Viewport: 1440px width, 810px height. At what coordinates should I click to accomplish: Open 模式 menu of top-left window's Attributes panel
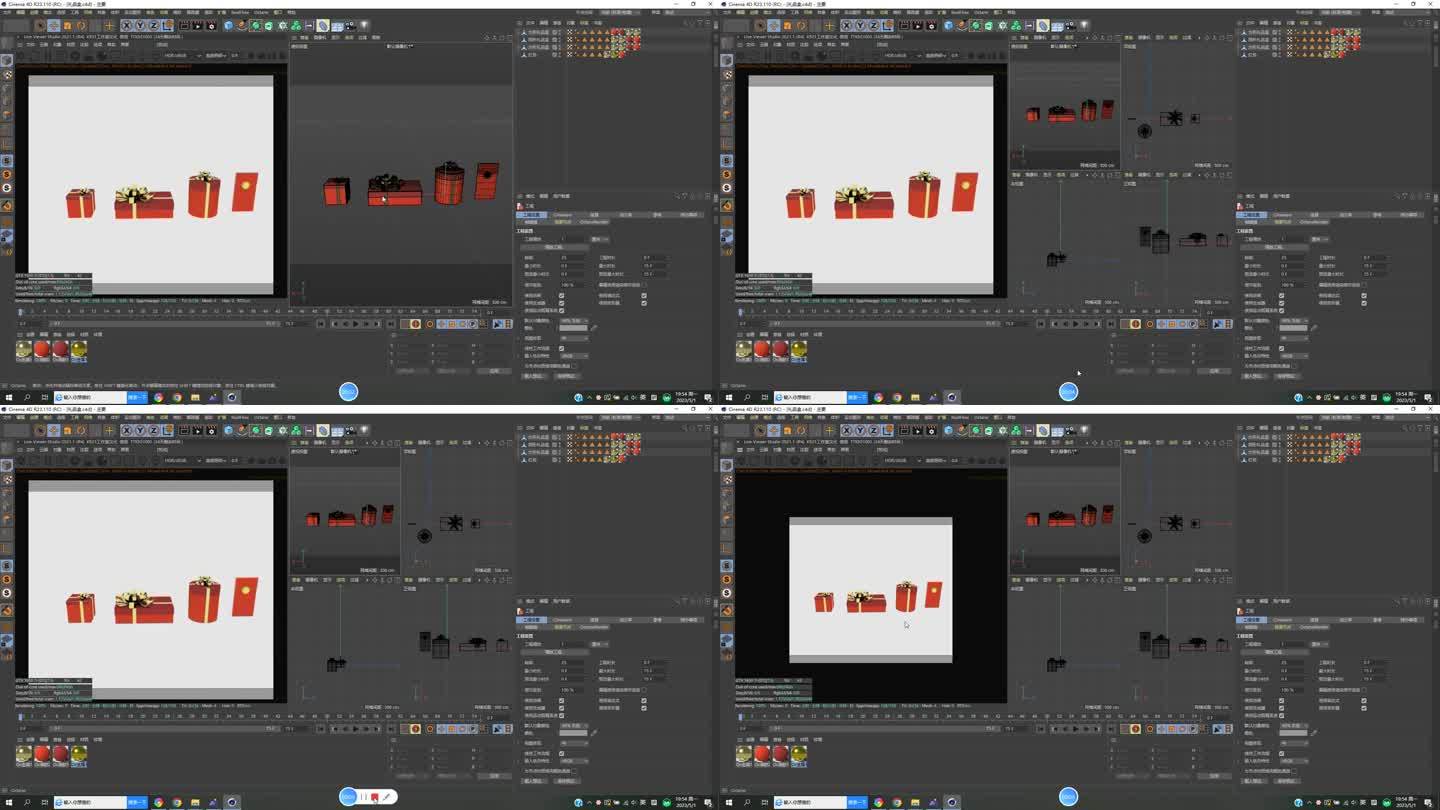click(x=528, y=196)
